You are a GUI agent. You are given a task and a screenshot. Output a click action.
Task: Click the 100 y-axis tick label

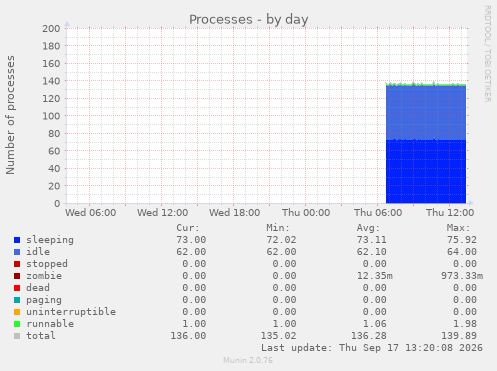(51, 116)
